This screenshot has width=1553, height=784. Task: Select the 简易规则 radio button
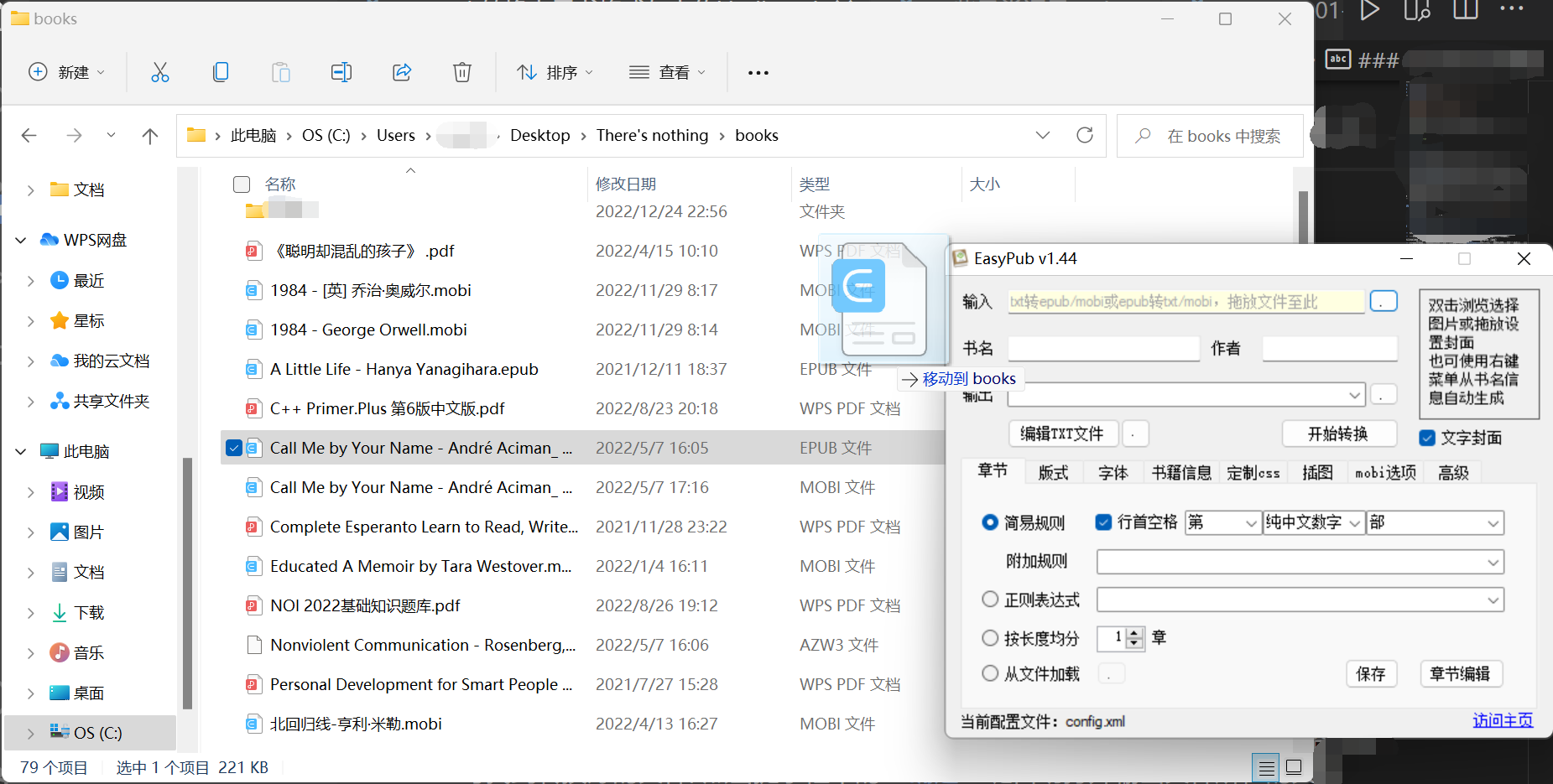tap(990, 522)
